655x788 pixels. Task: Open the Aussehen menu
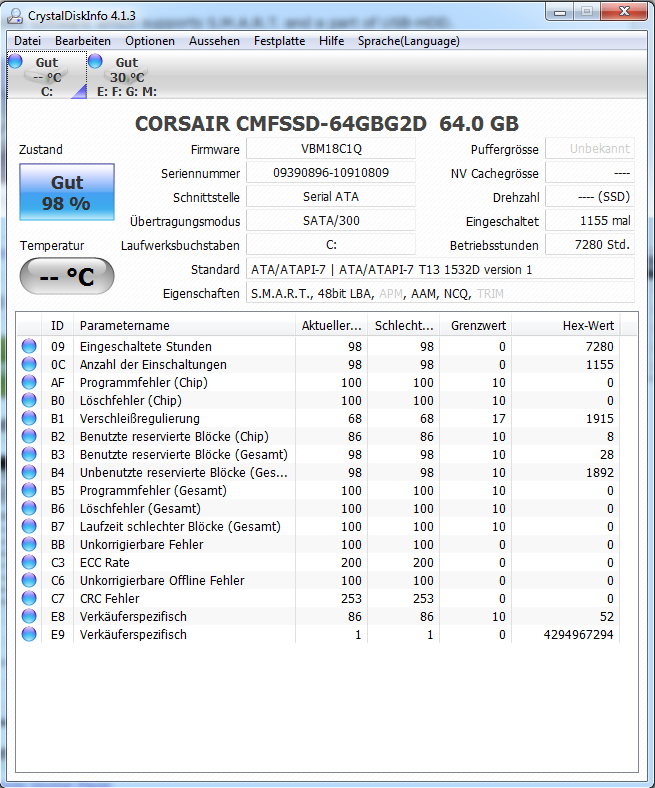click(214, 41)
